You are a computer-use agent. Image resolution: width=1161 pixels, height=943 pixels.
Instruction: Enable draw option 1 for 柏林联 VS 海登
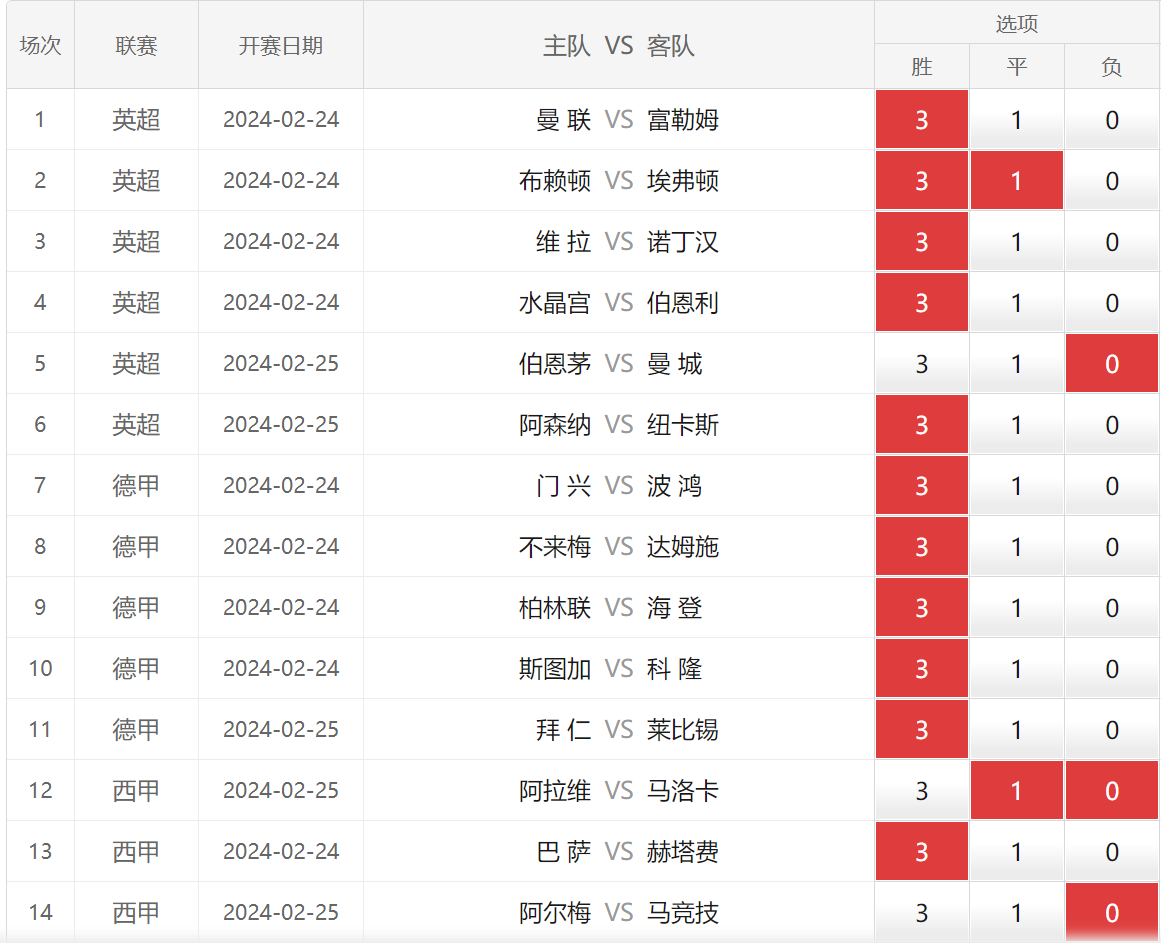coord(1017,607)
